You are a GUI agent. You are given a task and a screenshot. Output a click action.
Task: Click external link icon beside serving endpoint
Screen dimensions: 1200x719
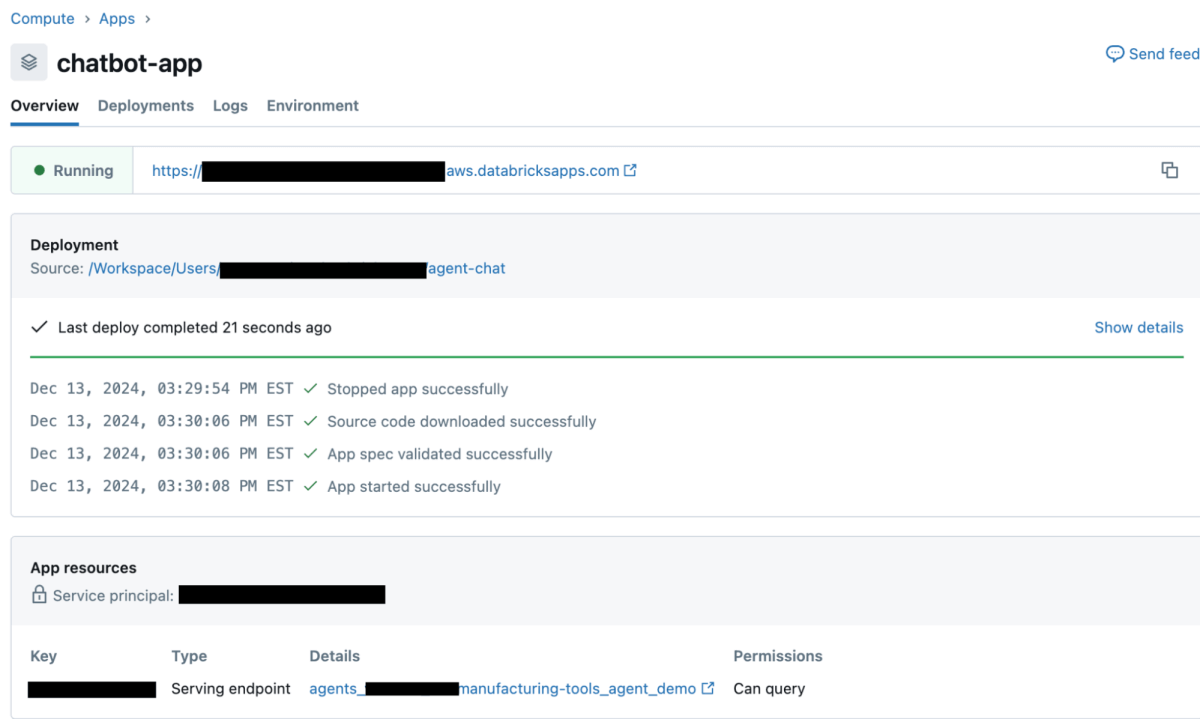(x=708, y=688)
